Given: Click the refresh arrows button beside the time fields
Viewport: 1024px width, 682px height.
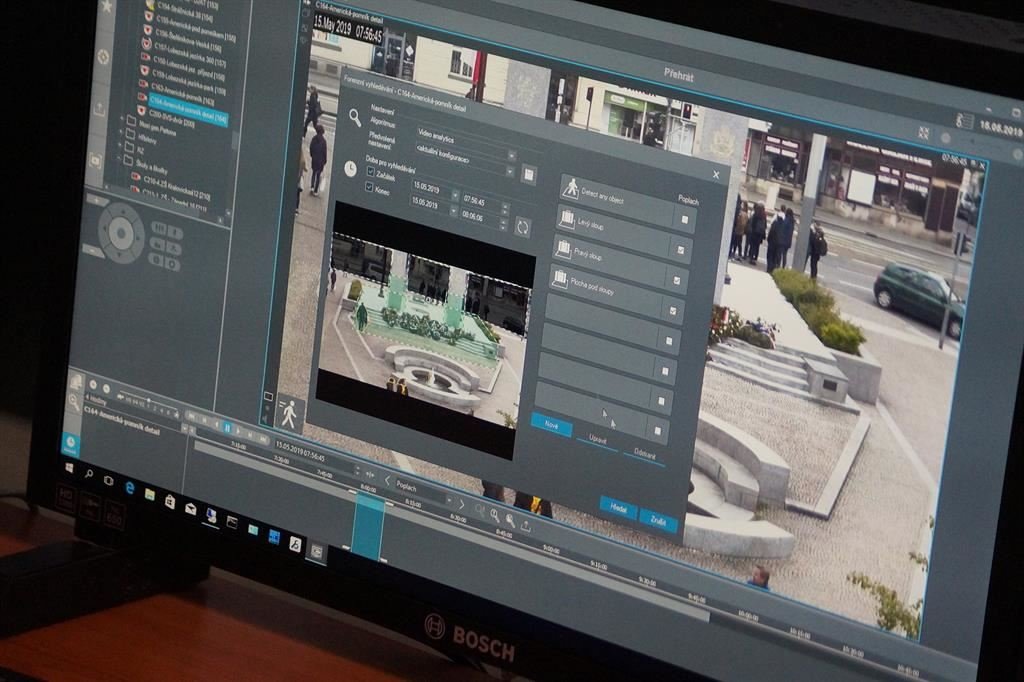Looking at the screenshot, I should tap(522, 227).
